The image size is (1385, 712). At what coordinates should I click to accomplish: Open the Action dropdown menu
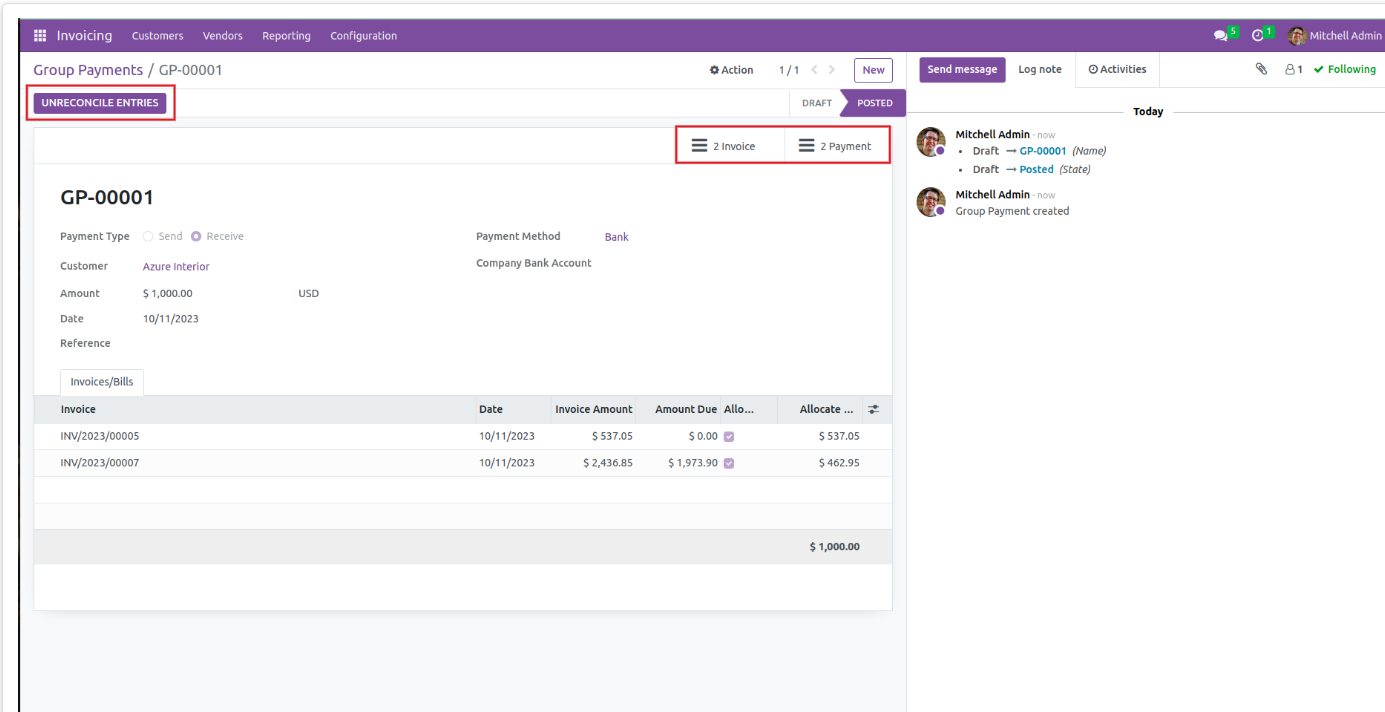point(732,70)
